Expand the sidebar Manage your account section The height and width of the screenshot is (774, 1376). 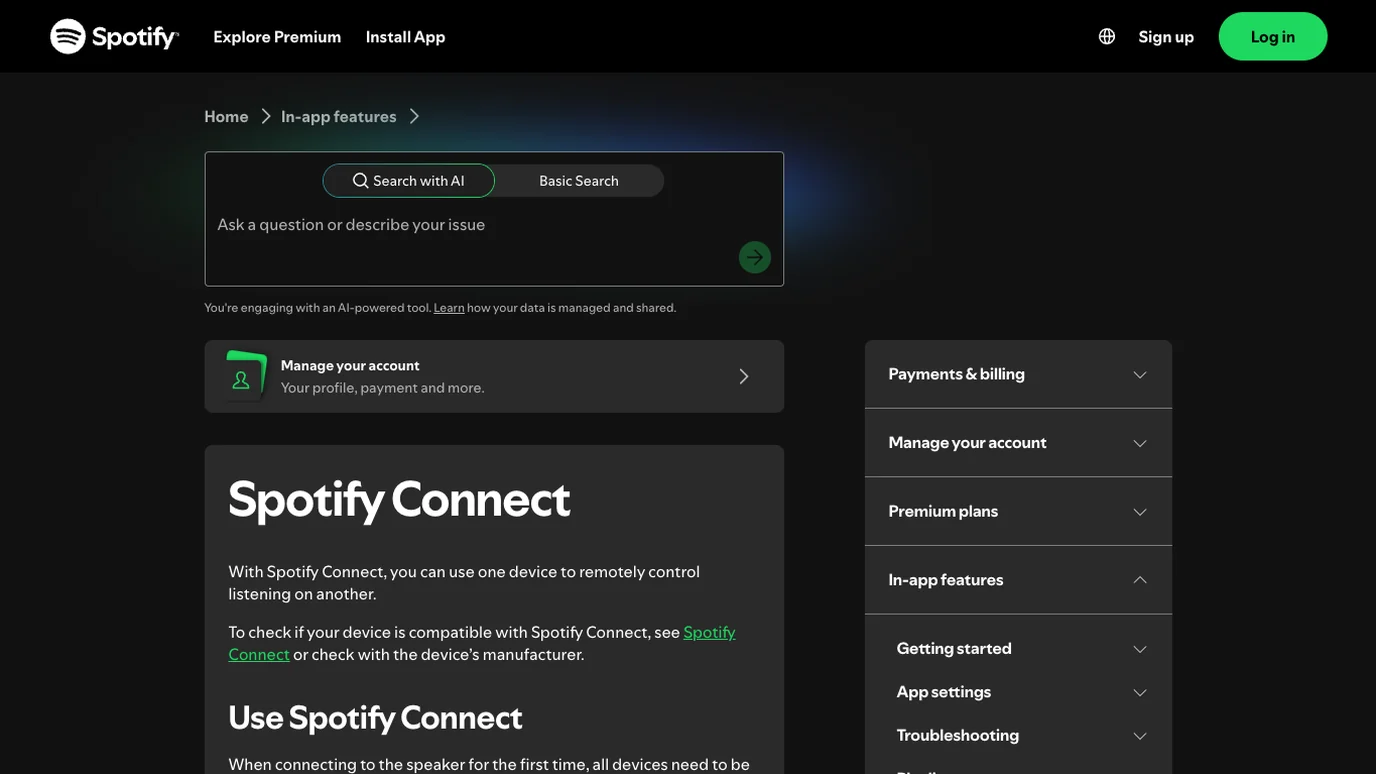(x=1018, y=443)
